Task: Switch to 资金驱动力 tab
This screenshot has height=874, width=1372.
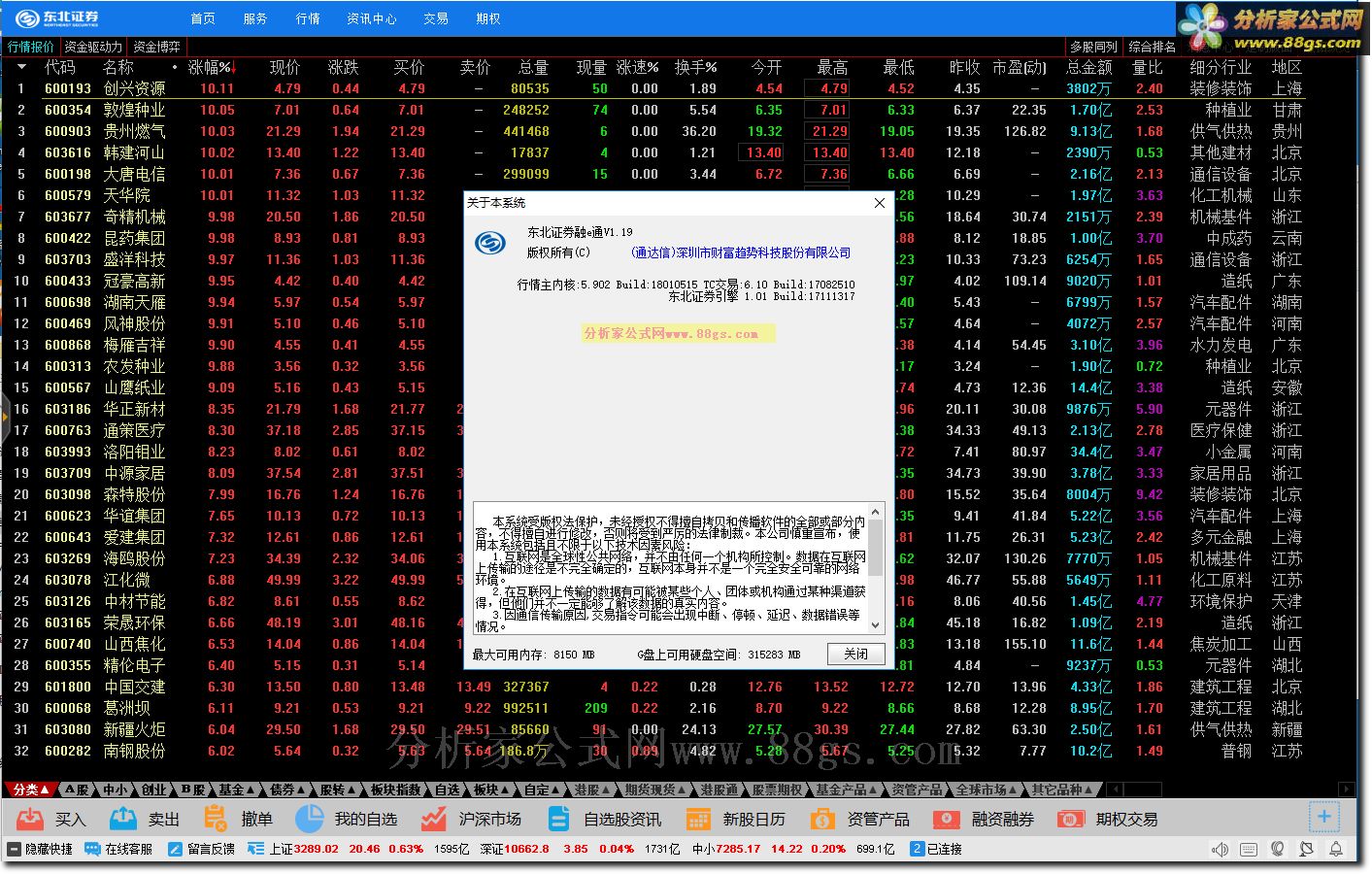Action: [x=93, y=47]
